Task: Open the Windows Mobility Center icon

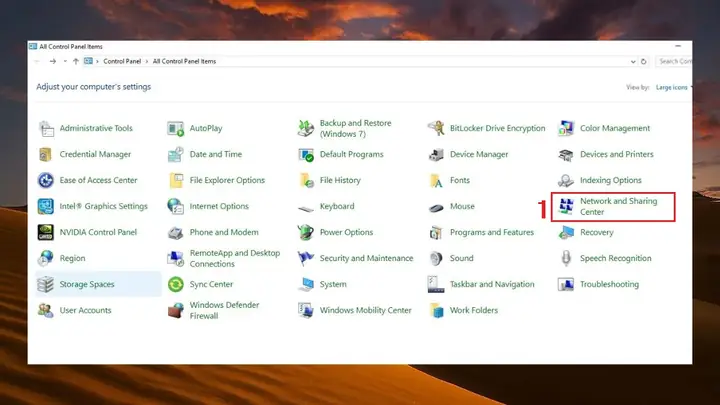Action: pyautogui.click(x=306, y=310)
